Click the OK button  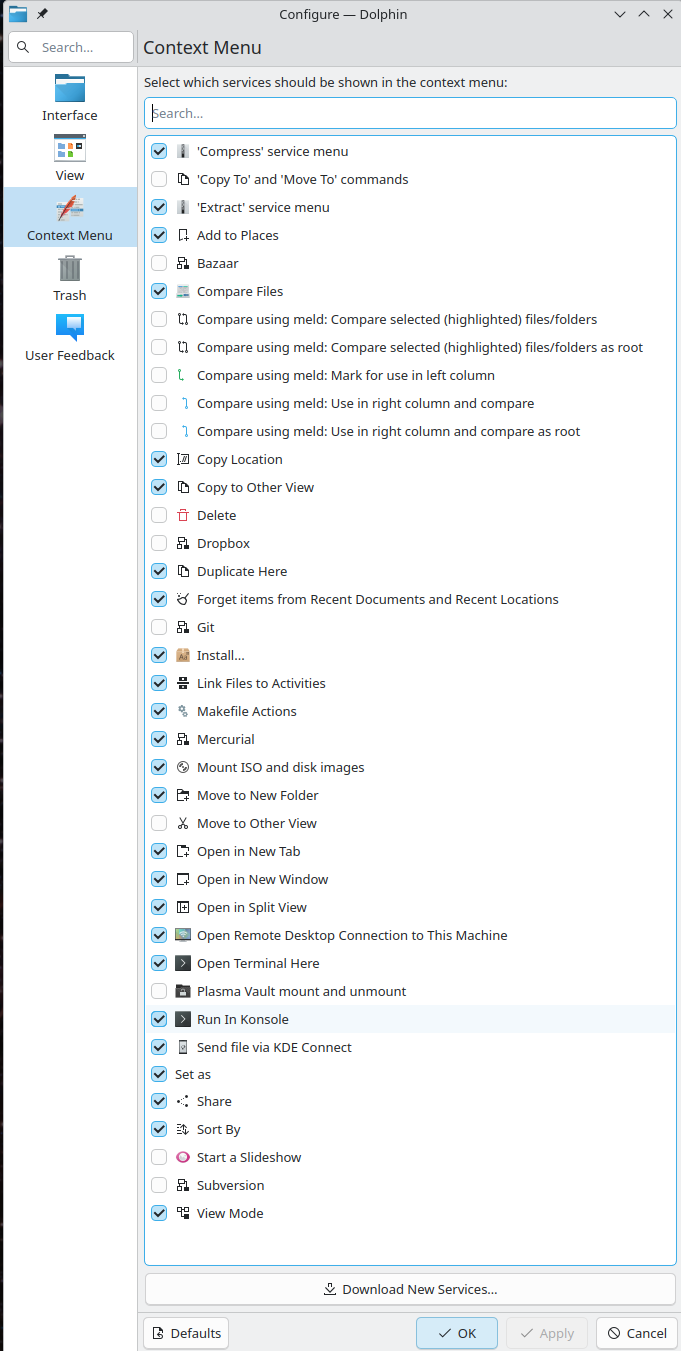click(457, 1333)
